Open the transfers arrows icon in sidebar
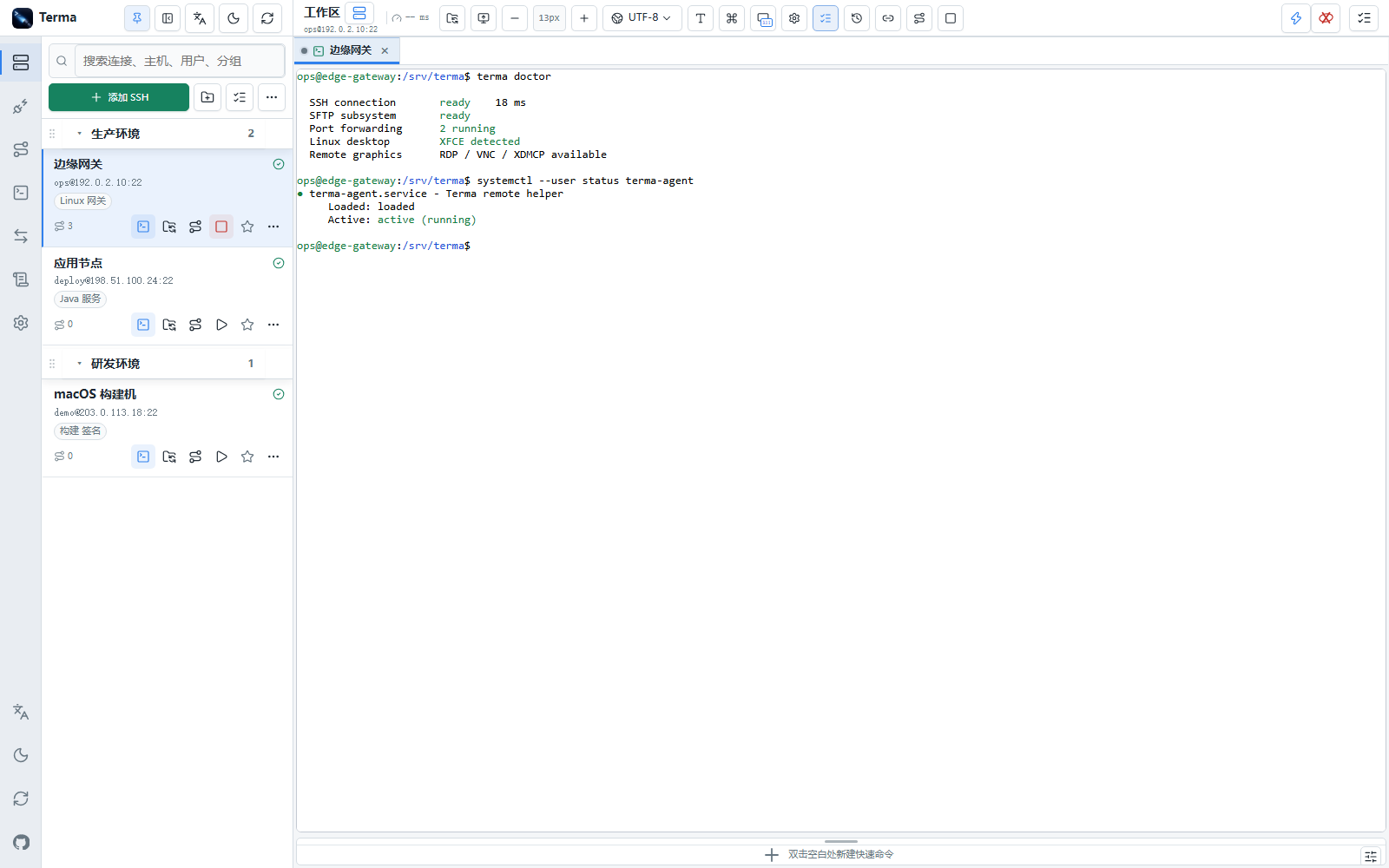The height and width of the screenshot is (868, 1389). pos(21,236)
